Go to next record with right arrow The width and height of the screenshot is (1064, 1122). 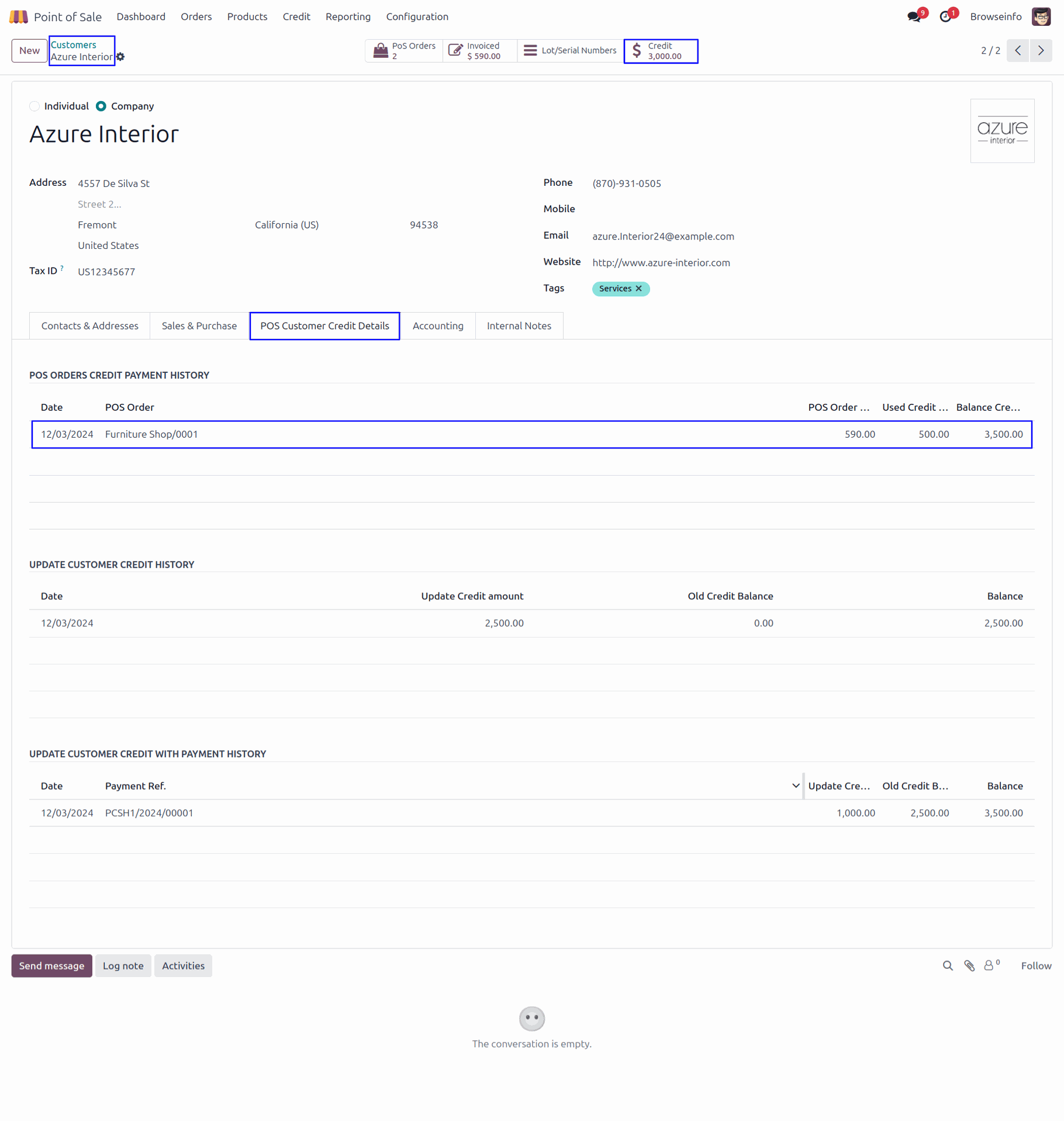[x=1041, y=51]
